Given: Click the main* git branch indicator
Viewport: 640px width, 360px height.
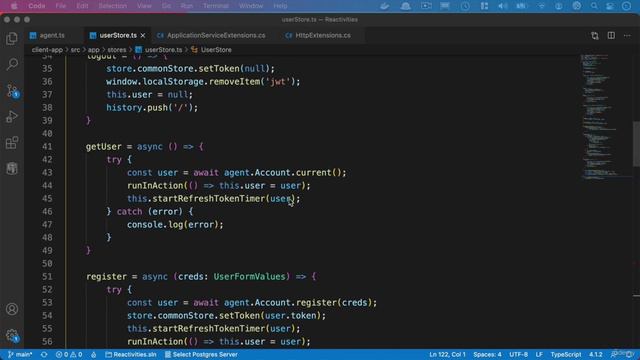Looking at the screenshot, I should pos(20,354).
